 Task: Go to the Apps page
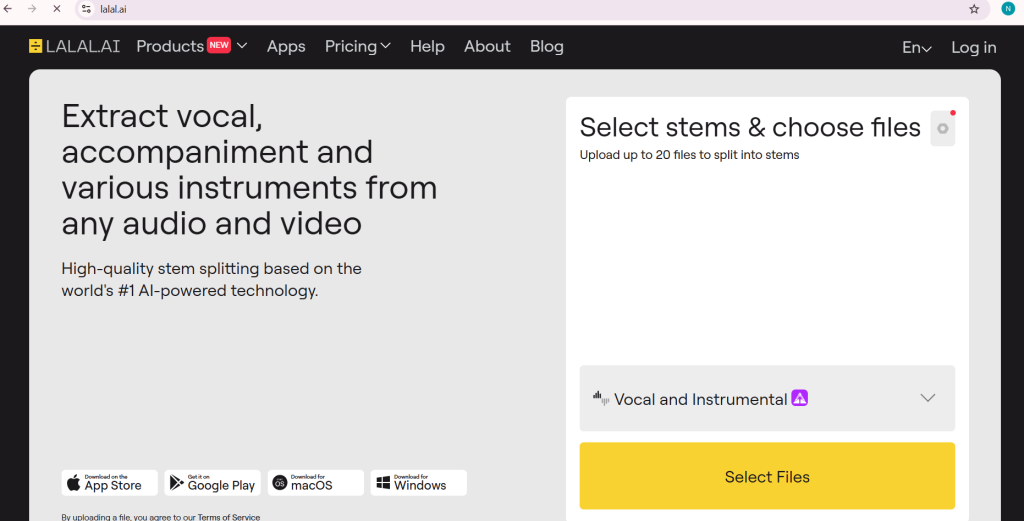(x=286, y=46)
